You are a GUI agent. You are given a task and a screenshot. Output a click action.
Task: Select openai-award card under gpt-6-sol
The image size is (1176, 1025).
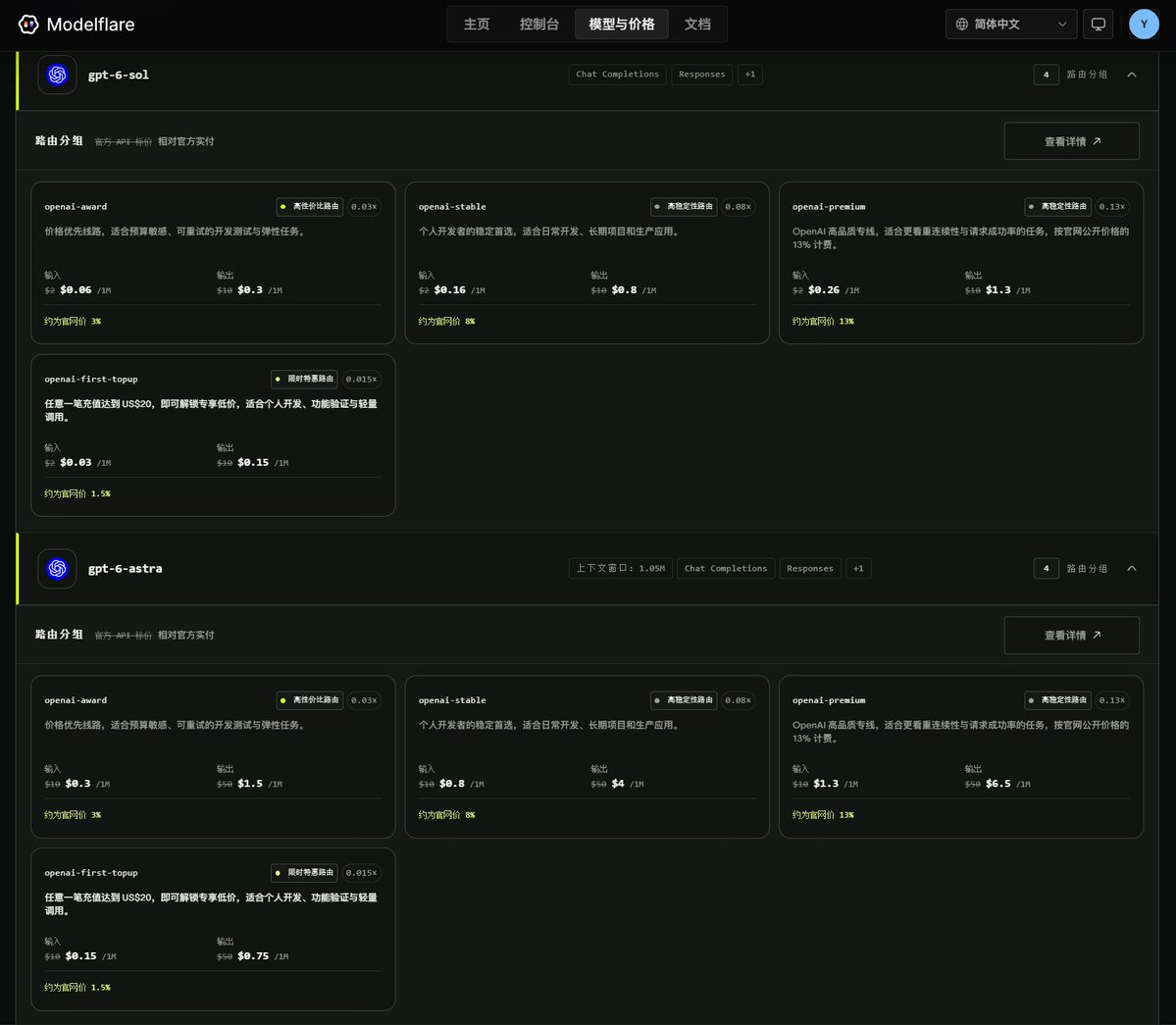tap(213, 263)
